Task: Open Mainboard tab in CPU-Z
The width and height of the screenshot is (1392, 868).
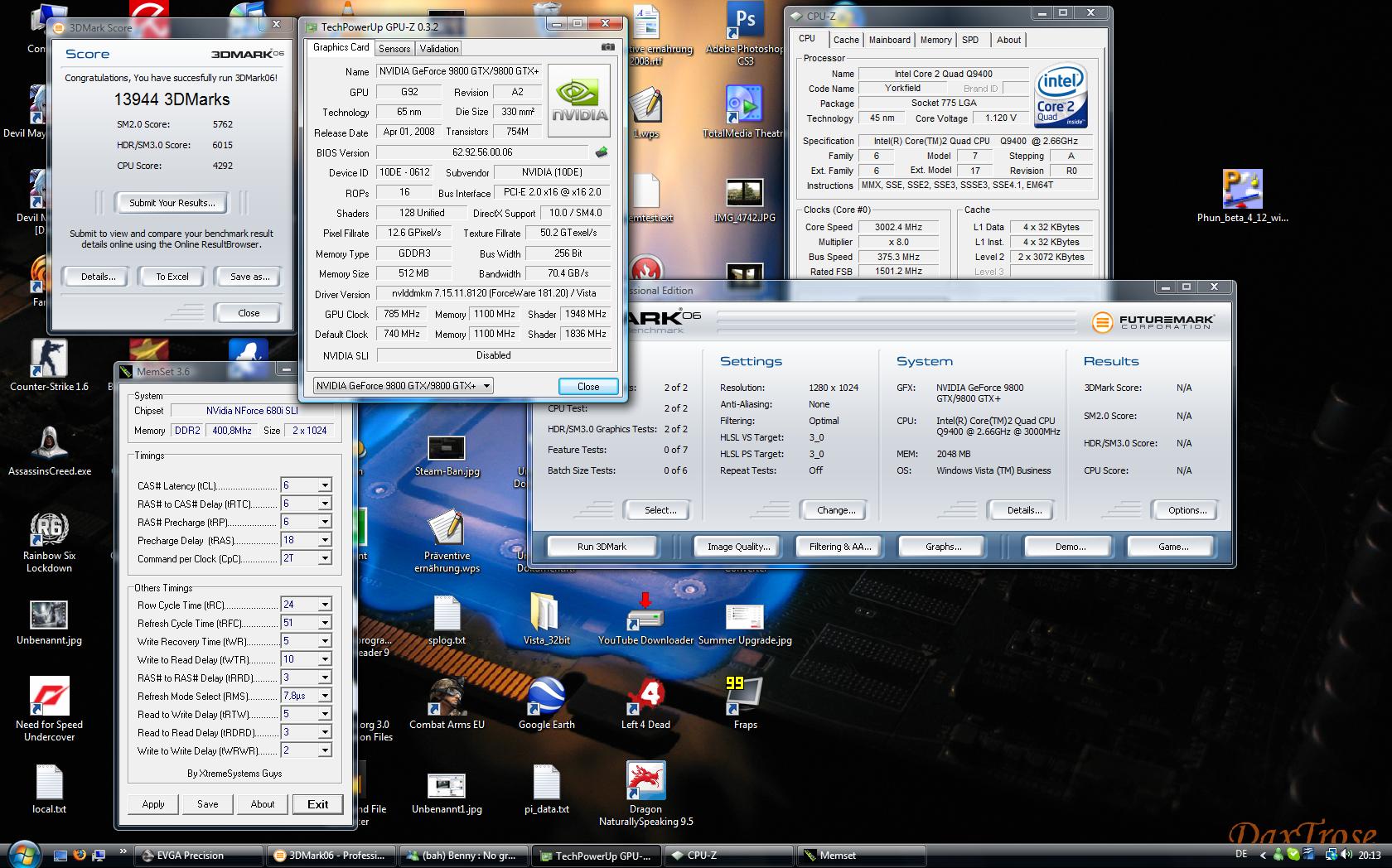Action: [889, 40]
